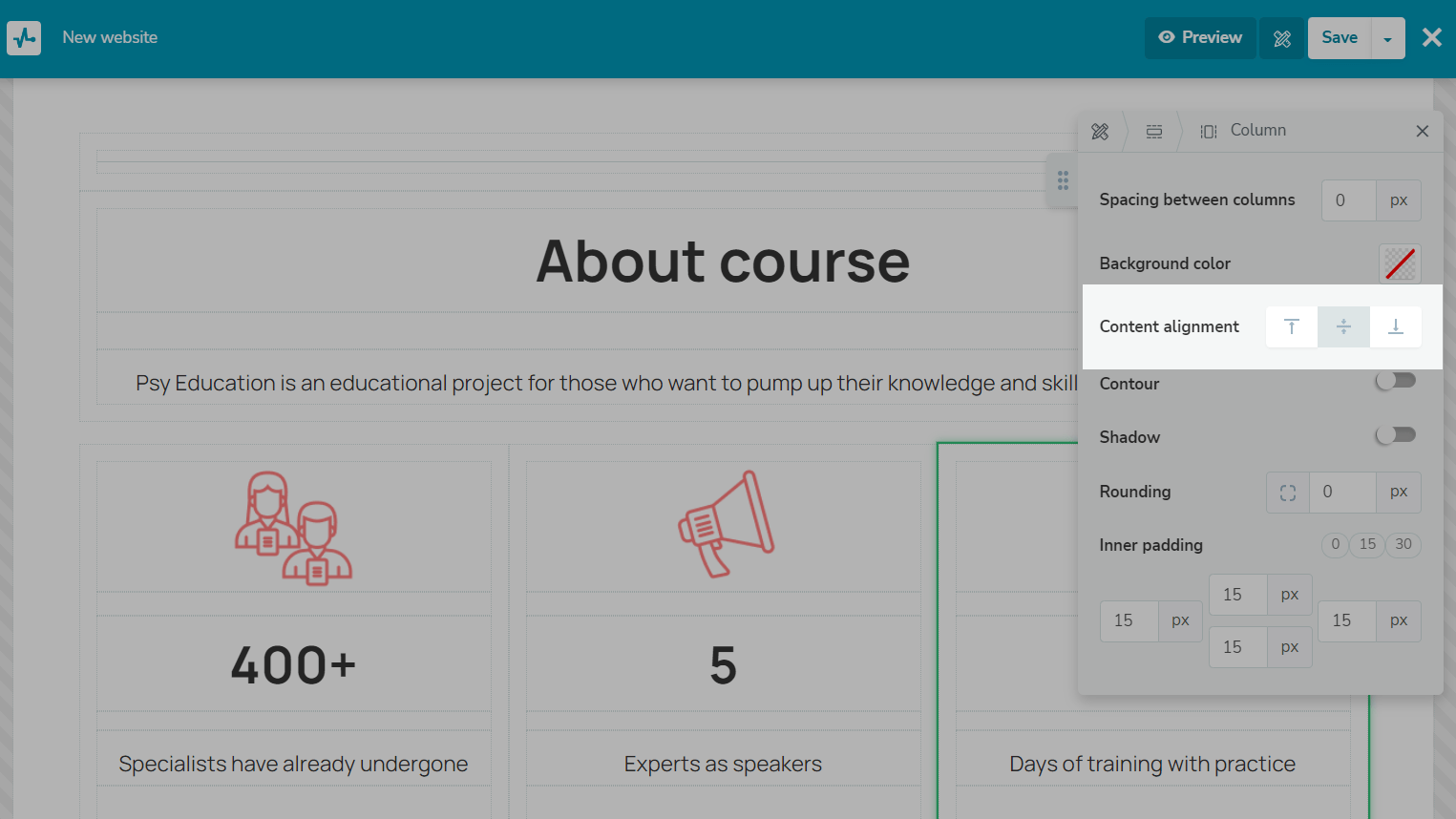Image resolution: width=1456 pixels, height=819 pixels.
Task: Click the Save button
Action: 1339,38
